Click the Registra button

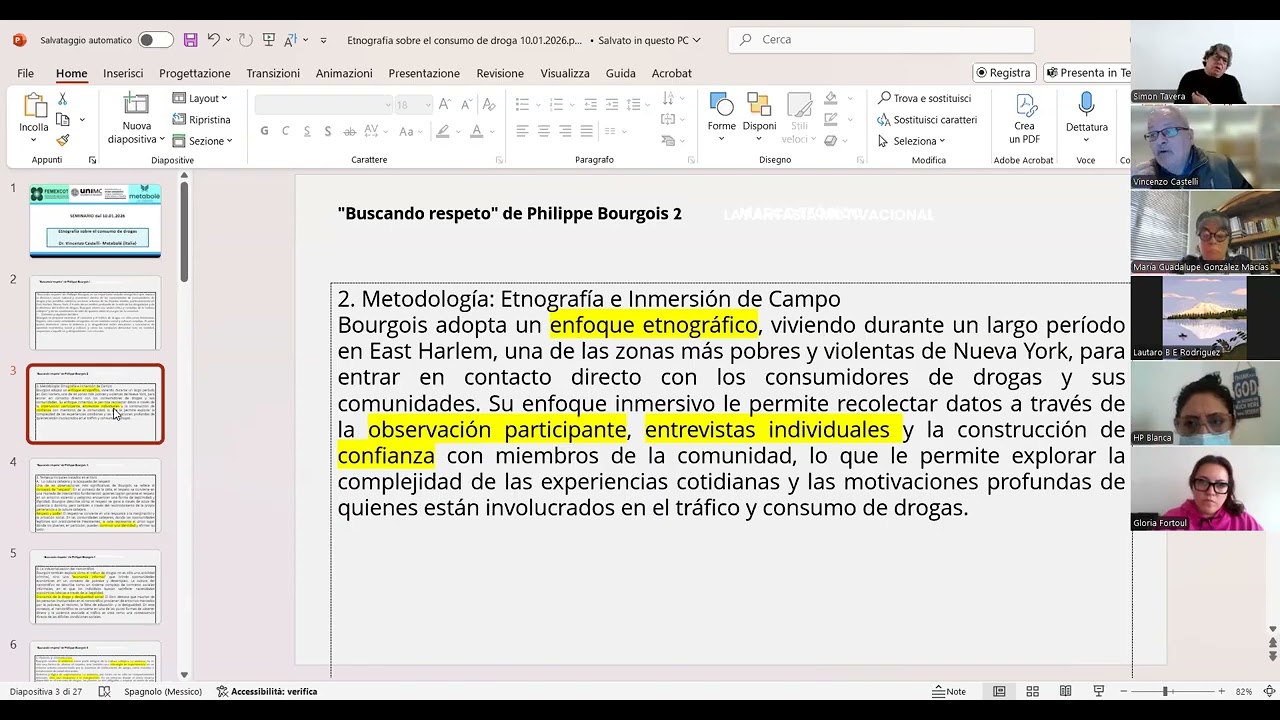coord(1004,73)
